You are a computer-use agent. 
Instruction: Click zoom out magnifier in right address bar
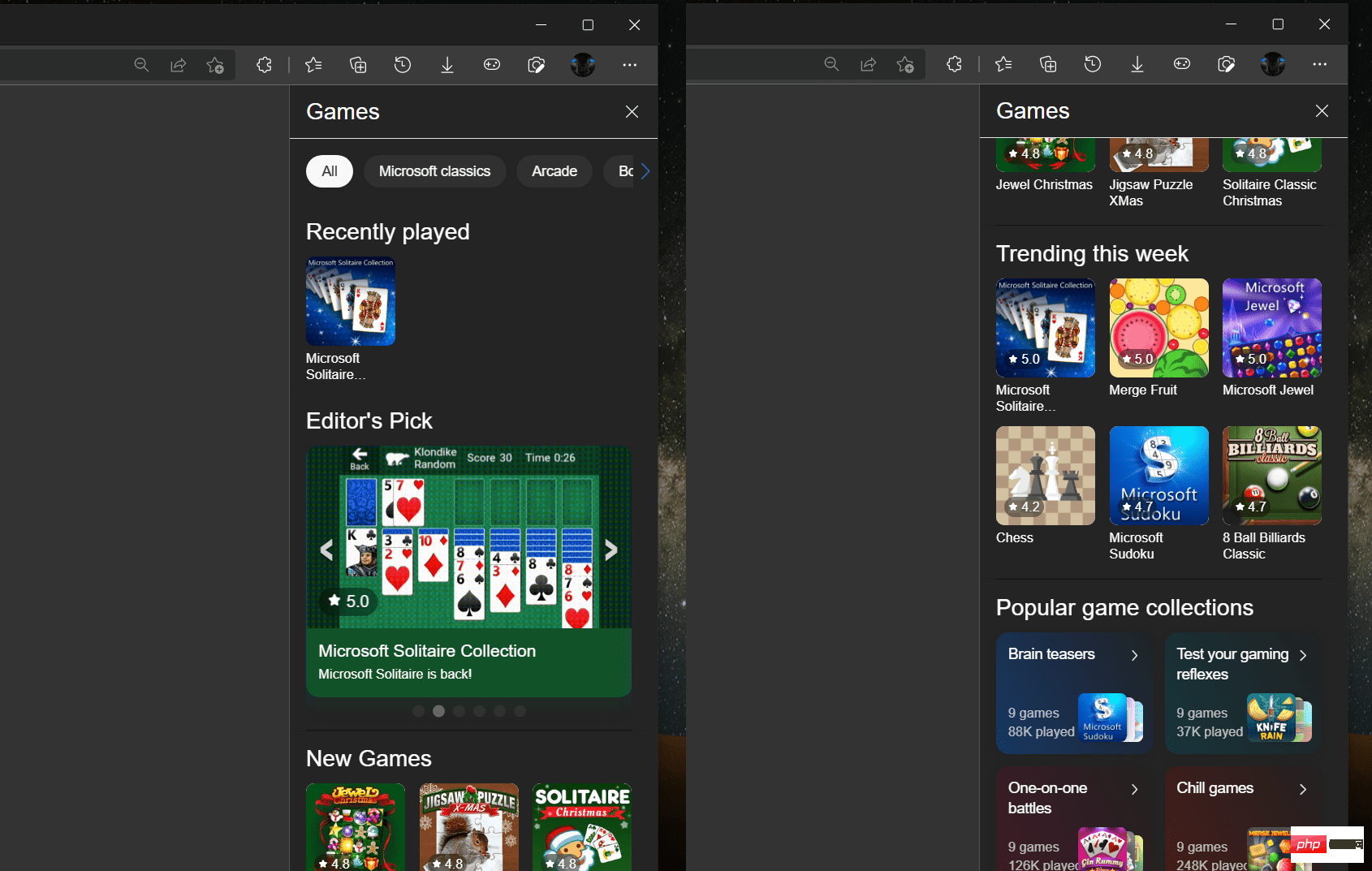[831, 64]
